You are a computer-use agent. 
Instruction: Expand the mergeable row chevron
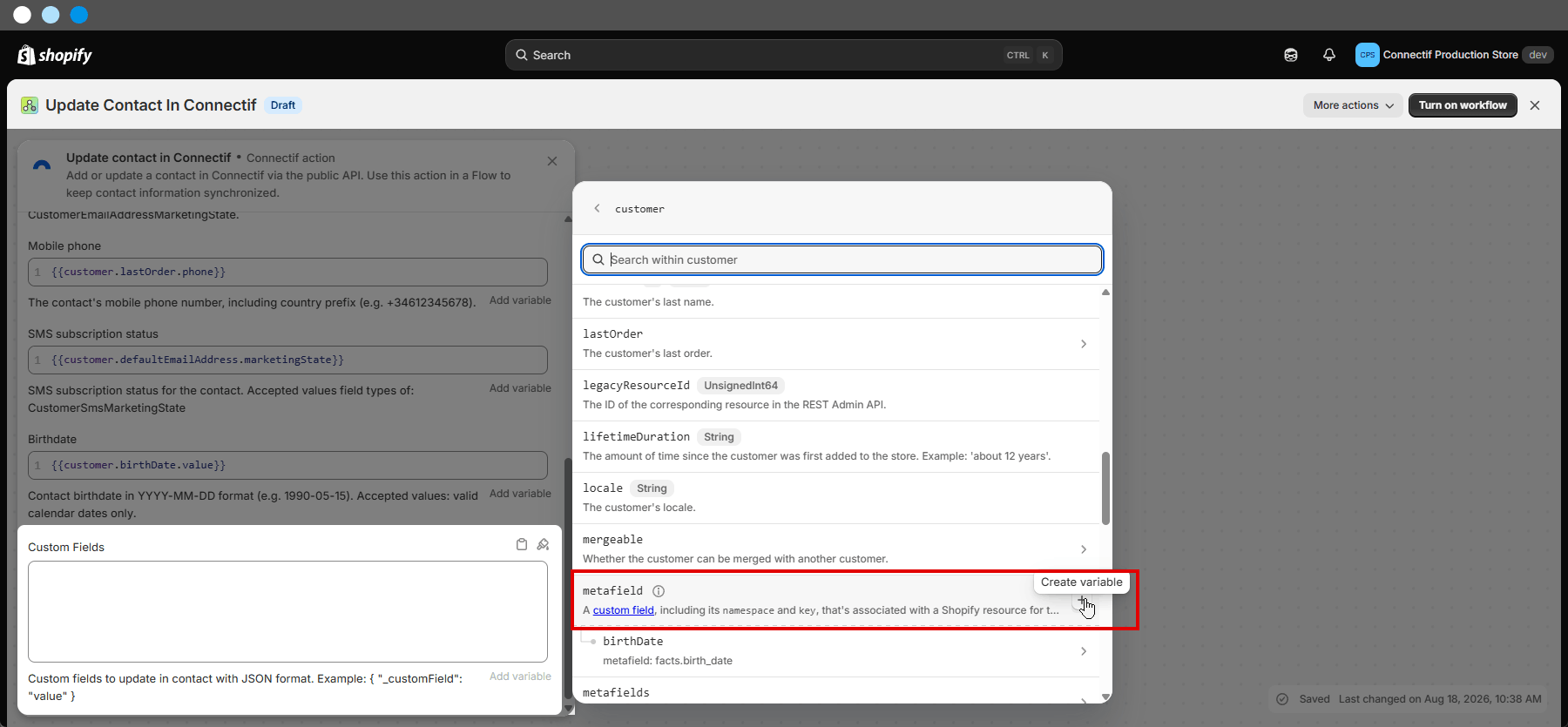(x=1084, y=549)
